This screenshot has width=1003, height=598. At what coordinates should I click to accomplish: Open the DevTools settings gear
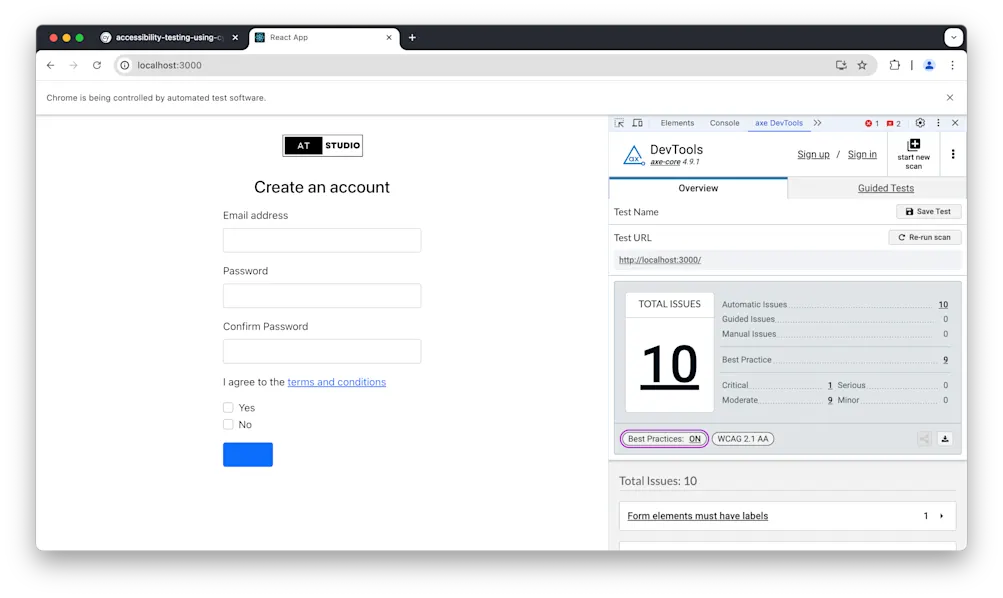920,123
